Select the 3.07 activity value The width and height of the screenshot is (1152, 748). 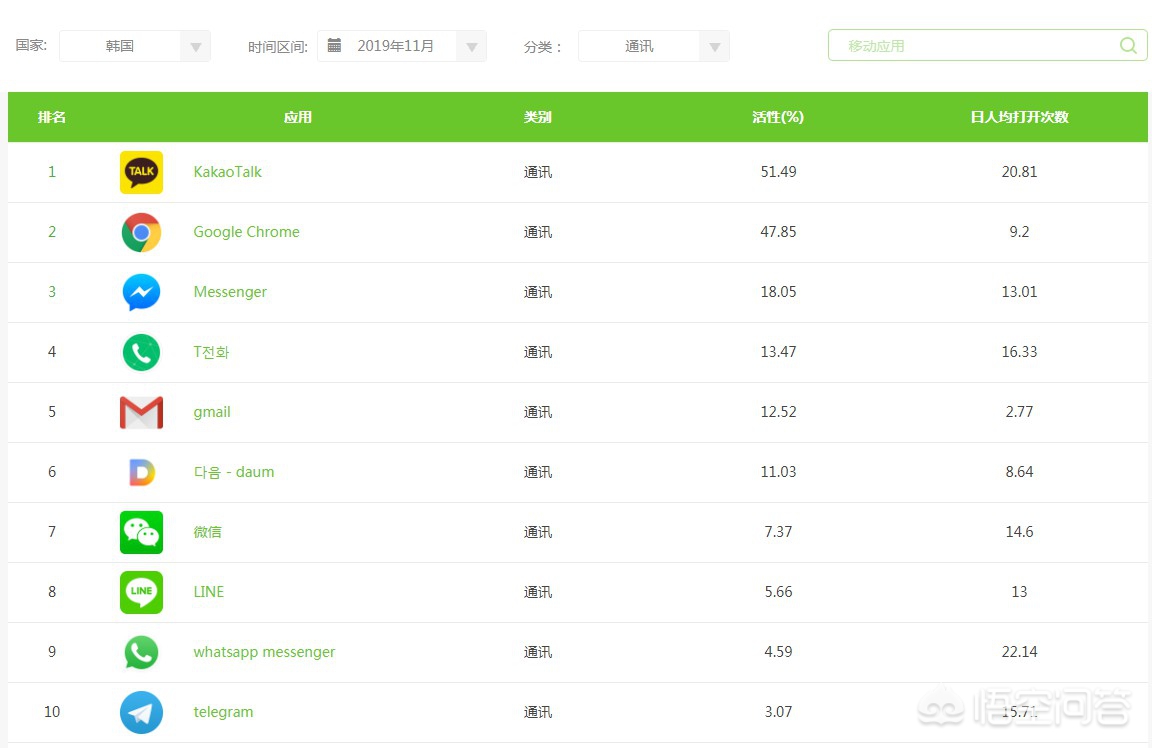pyautogui.click(x=778, y=712)
